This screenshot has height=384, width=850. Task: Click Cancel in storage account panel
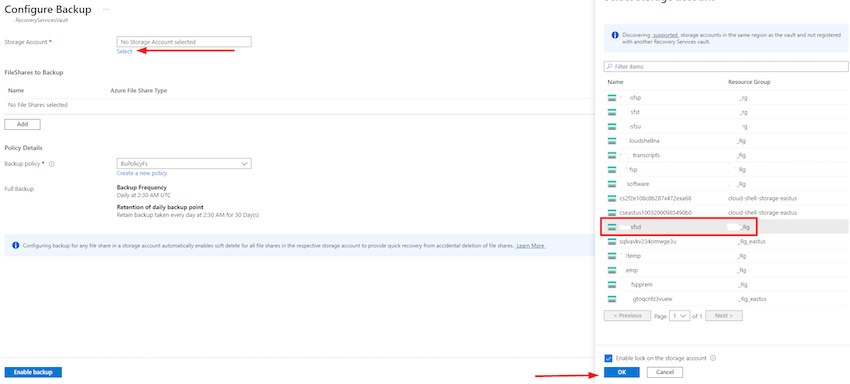[x=665, y=372]
